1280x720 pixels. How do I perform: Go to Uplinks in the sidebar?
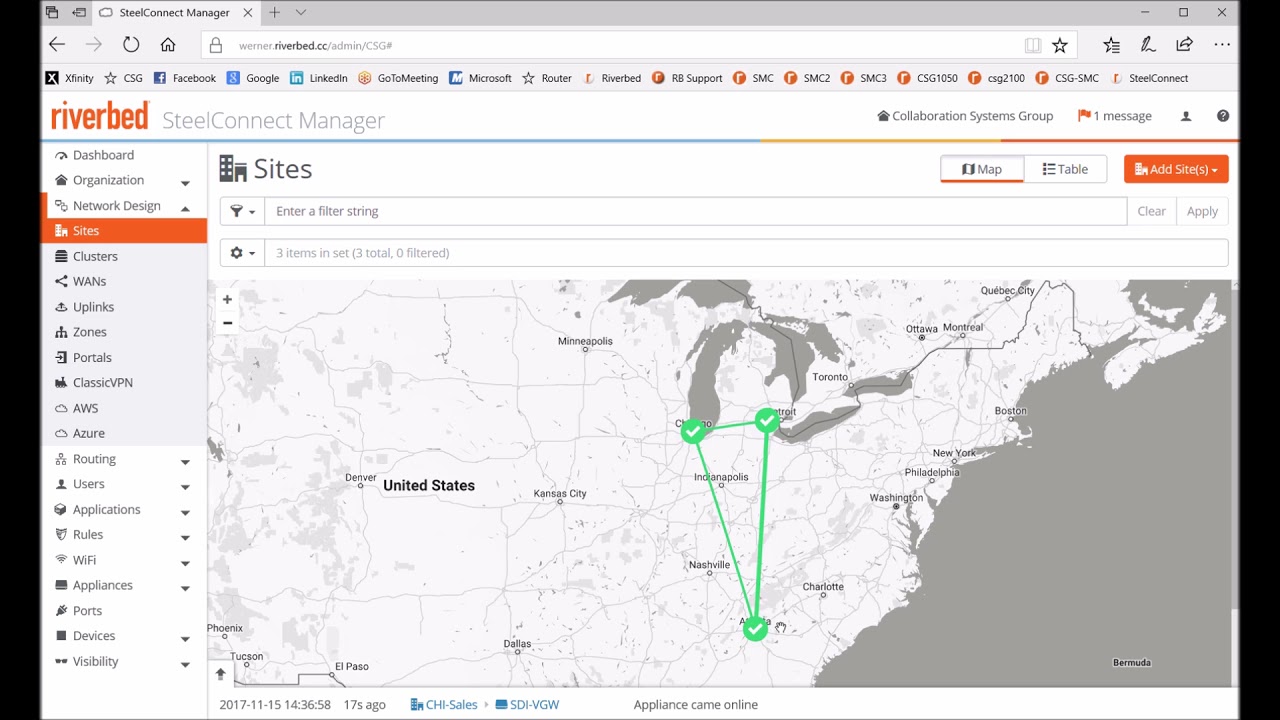93,307
